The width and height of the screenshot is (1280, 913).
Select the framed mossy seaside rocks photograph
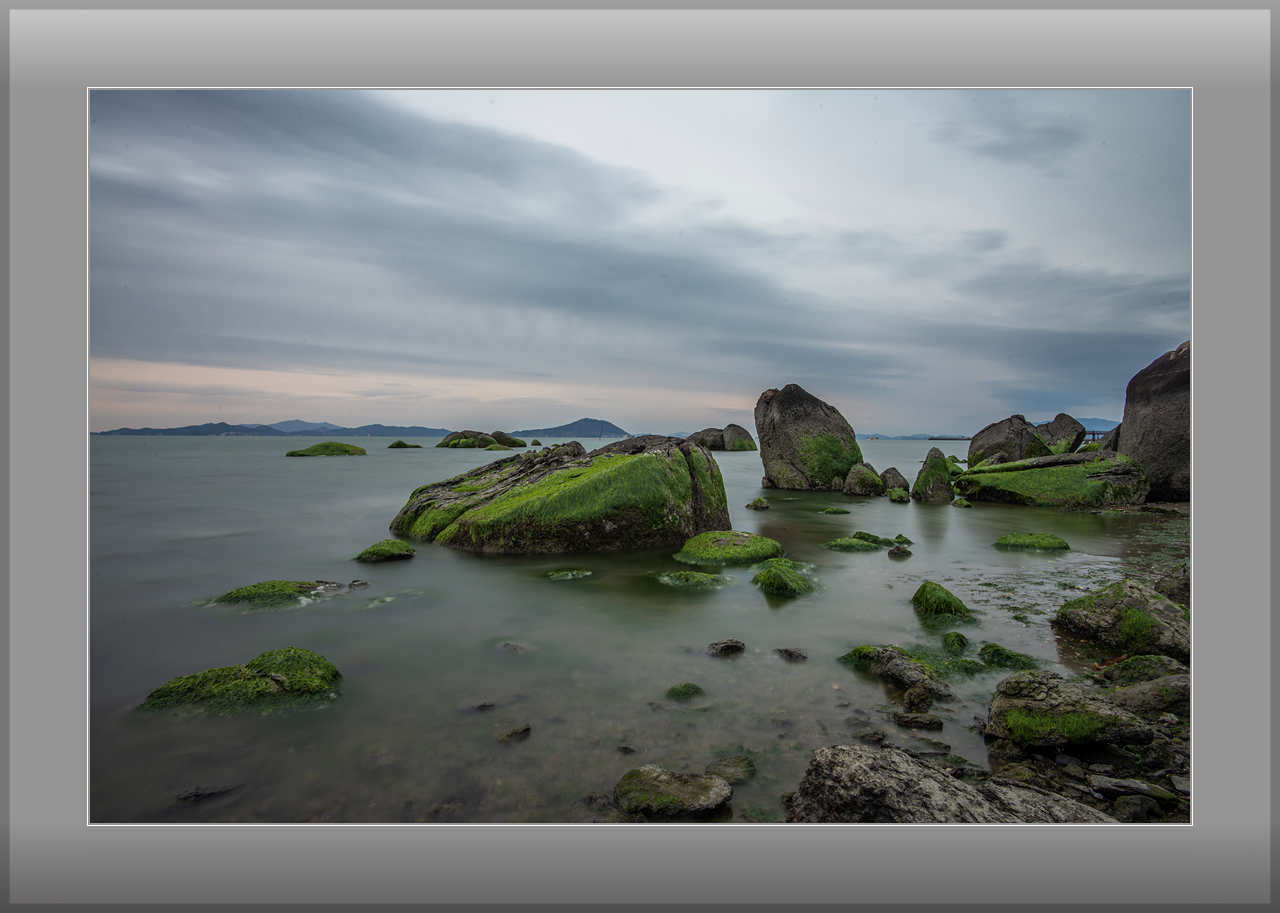pyautogui.click(x=640, y=456)
